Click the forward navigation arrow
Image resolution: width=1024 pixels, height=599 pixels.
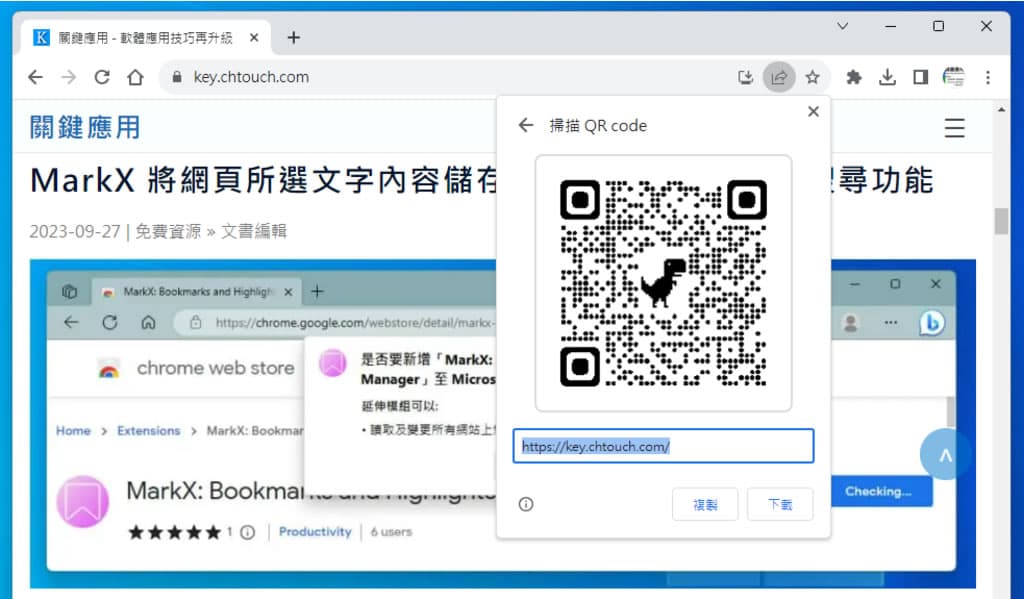(x=69, y=77)
